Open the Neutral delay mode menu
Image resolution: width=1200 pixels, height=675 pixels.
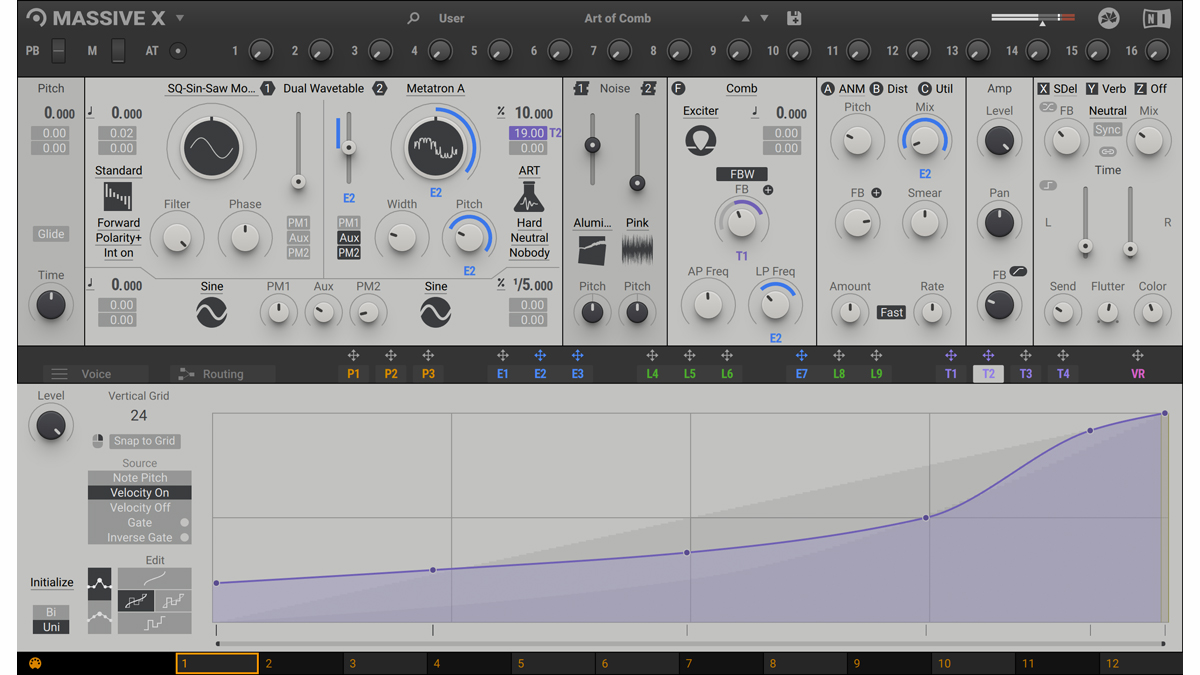coord(1107,111)
